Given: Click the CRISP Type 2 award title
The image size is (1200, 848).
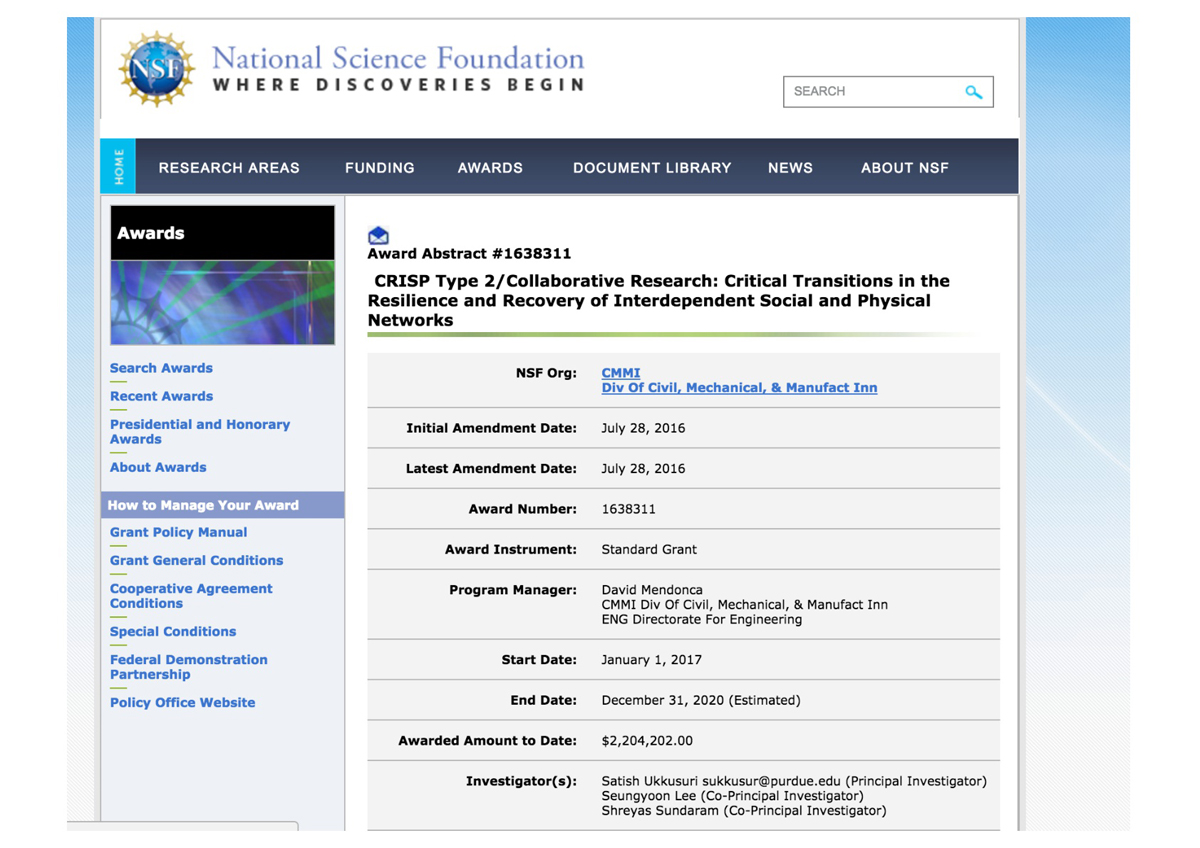Looking at the screenshot, I should pyautogui.click(x=659, y=300).
